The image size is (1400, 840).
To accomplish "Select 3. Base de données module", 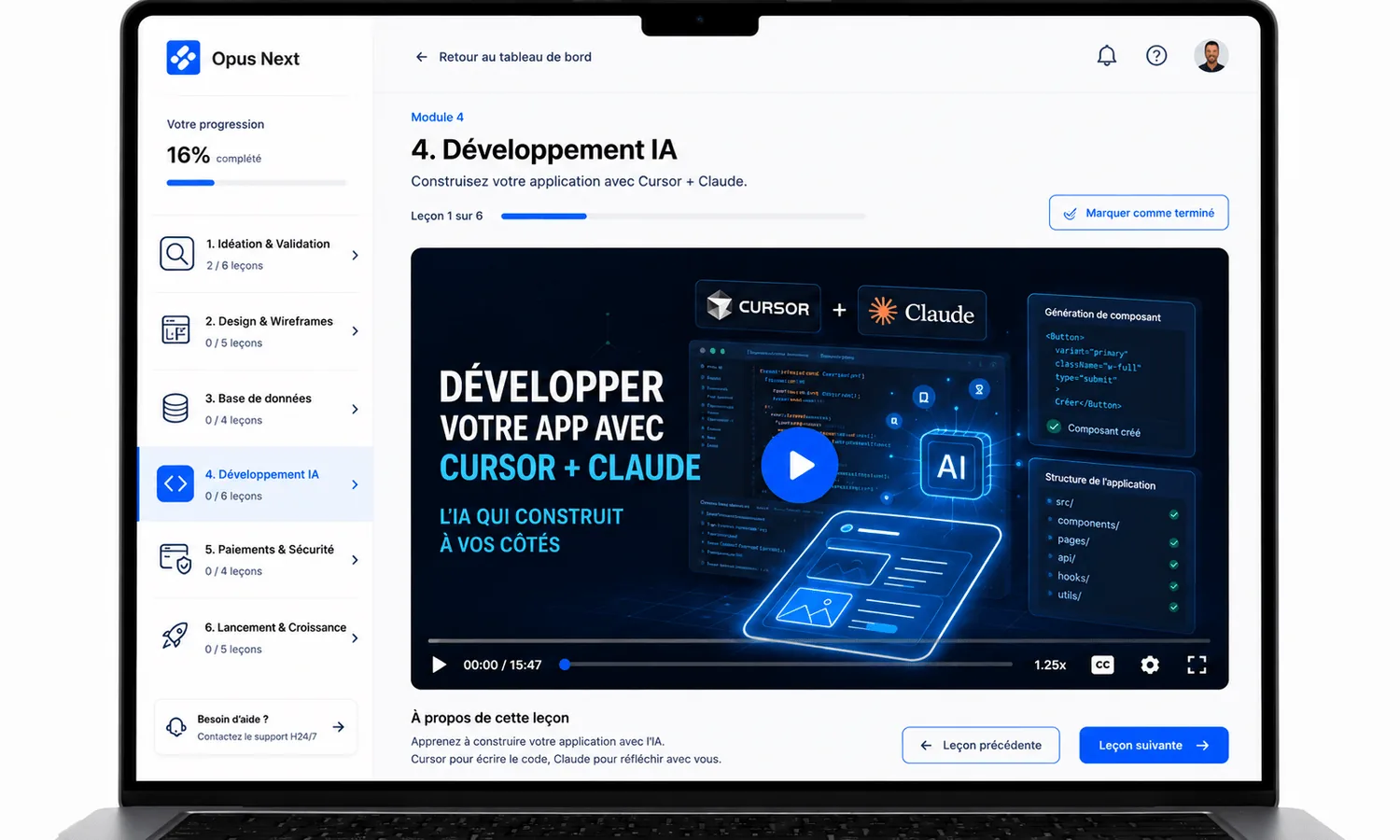I will (x=256, y=408).
